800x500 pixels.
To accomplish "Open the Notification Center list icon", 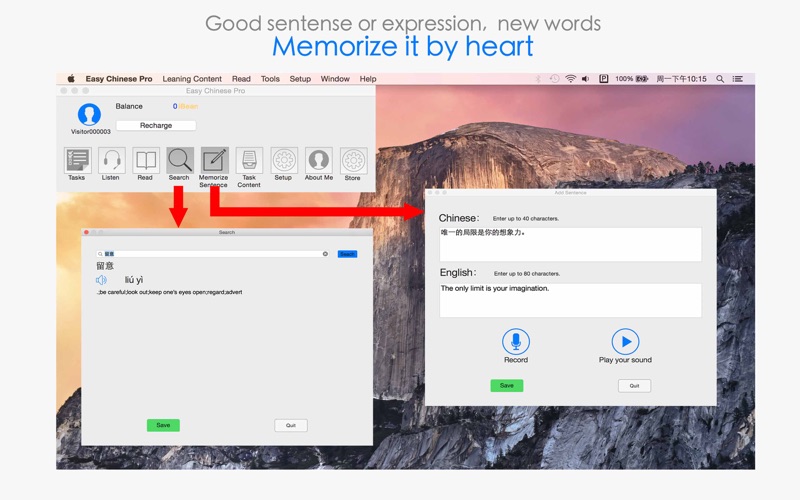I will pos(738,79).
